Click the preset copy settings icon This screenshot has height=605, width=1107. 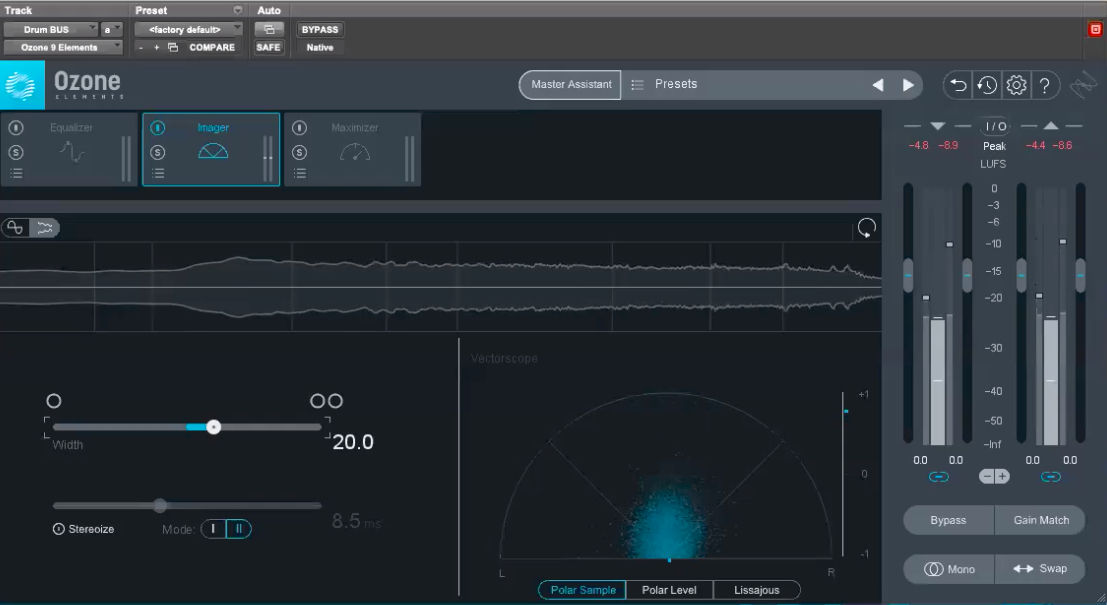(173, 47)
